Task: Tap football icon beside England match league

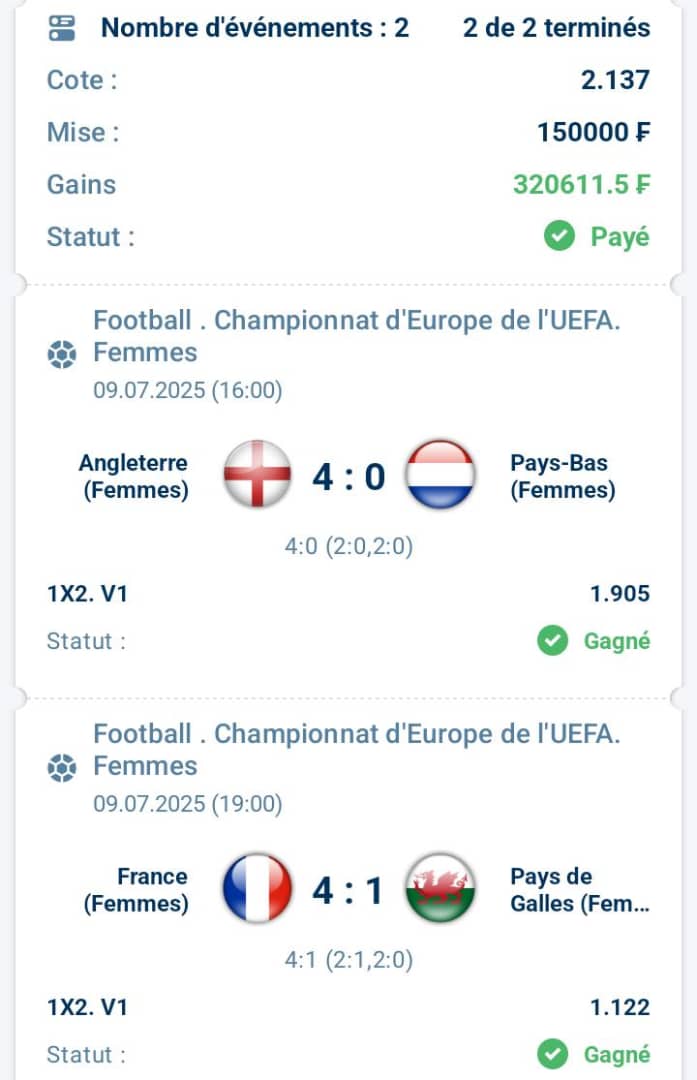Action: click(x=61, y=354)
